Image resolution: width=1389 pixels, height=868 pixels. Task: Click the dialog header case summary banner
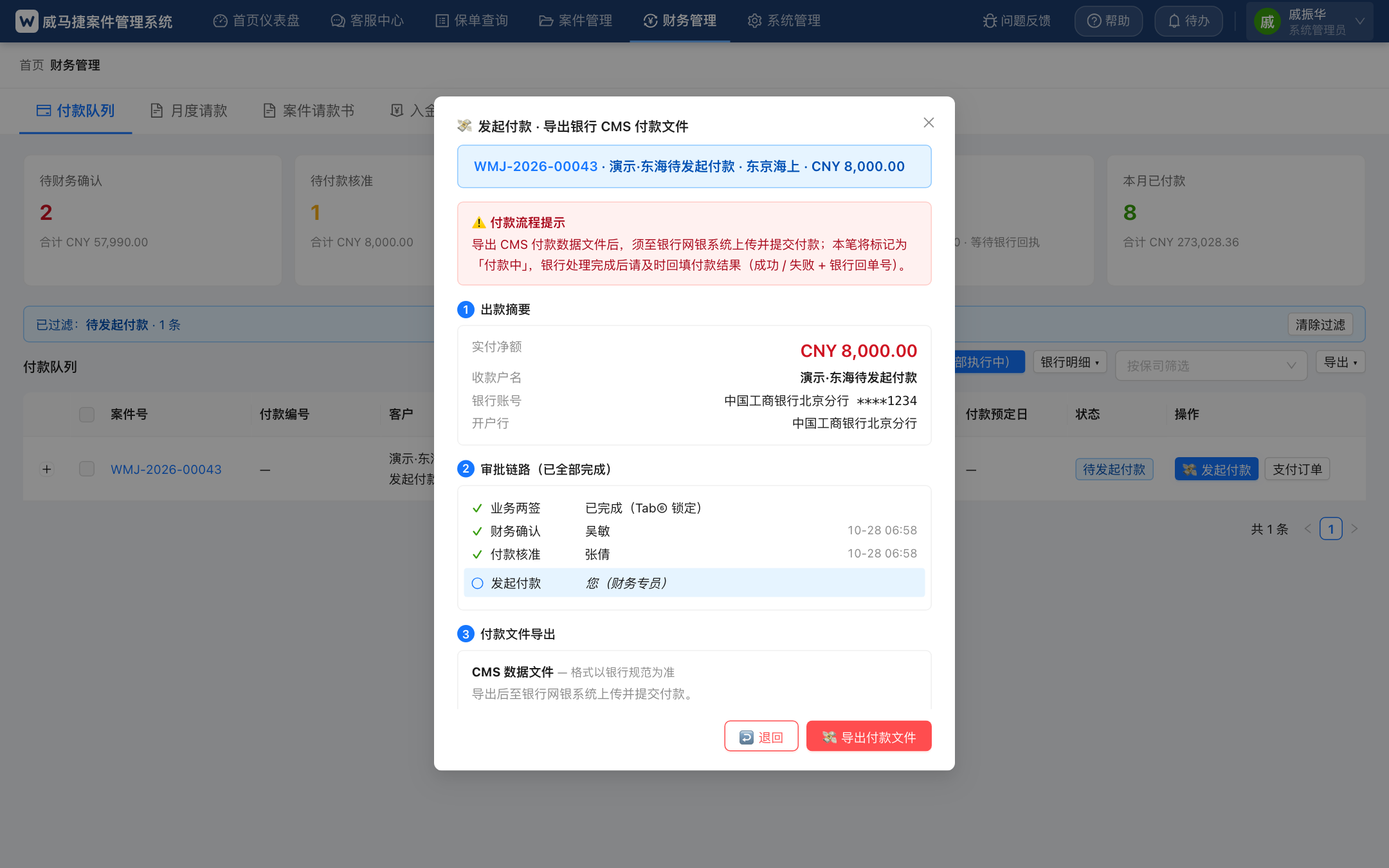[694, 167]
